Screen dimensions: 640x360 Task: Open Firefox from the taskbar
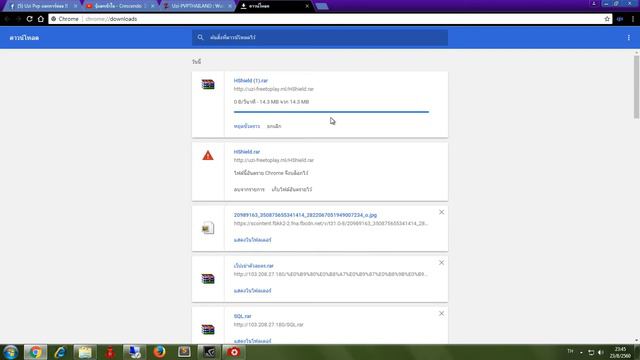coord(159,352)
